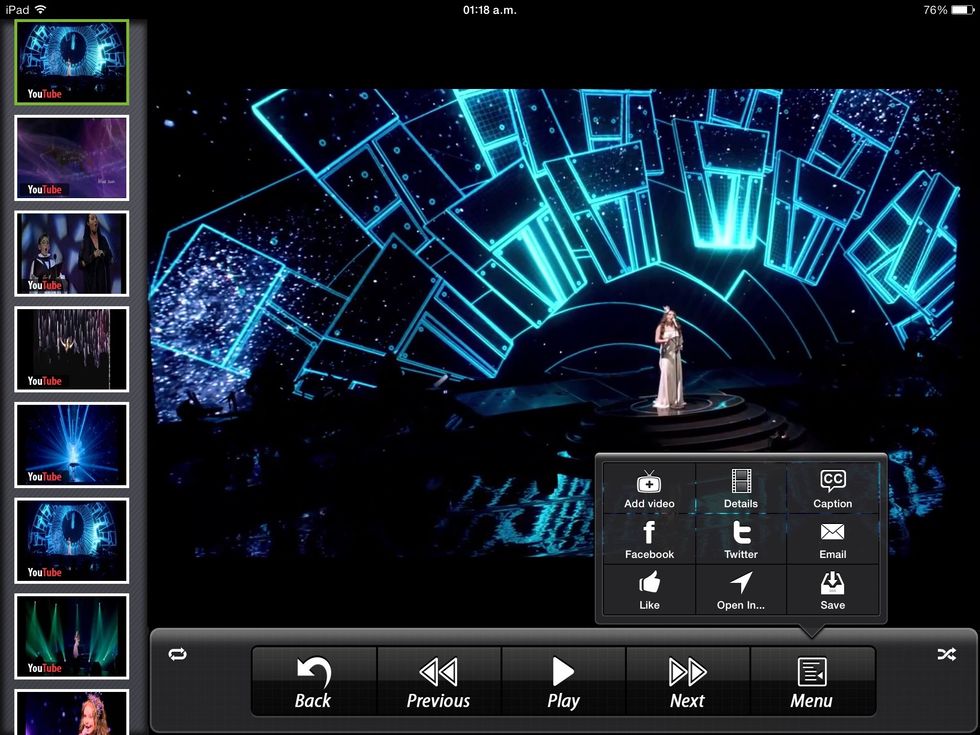The image size is (980, 735).
Task: Enable closed captions with Caption icon
Action: click(x=832, y=488)
